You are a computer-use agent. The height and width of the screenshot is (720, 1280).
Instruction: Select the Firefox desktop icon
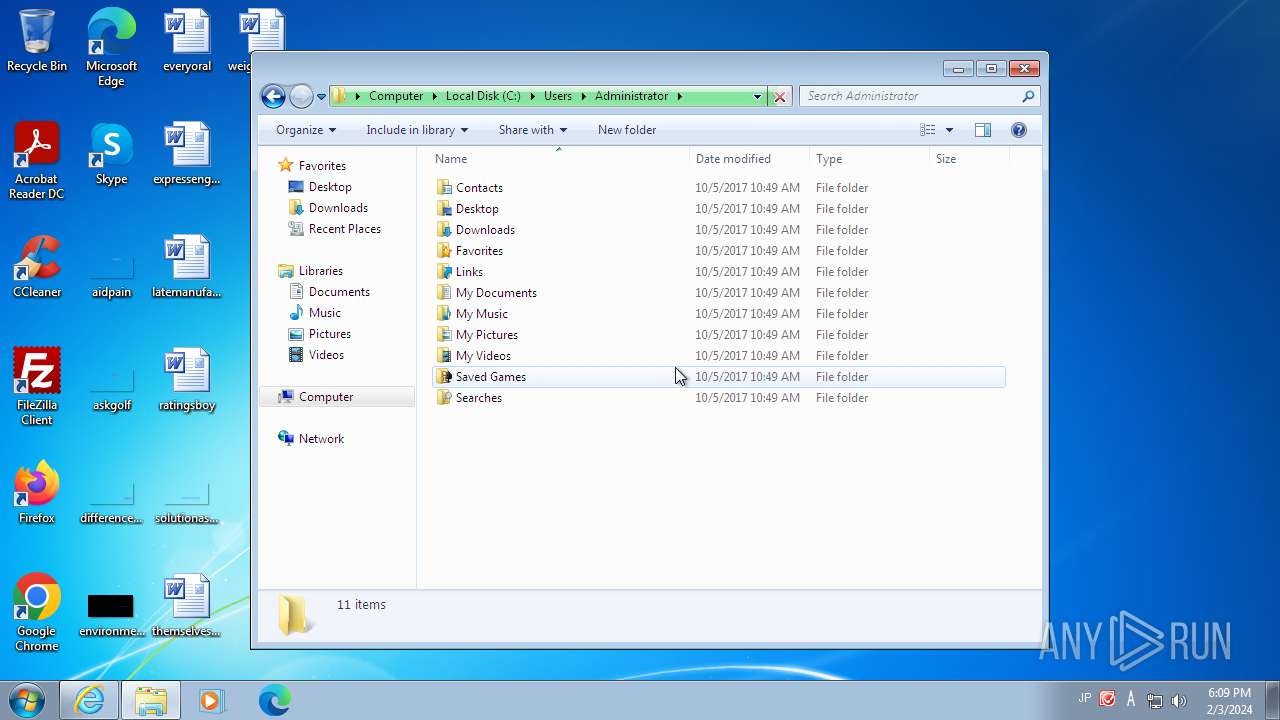(37, 493)
